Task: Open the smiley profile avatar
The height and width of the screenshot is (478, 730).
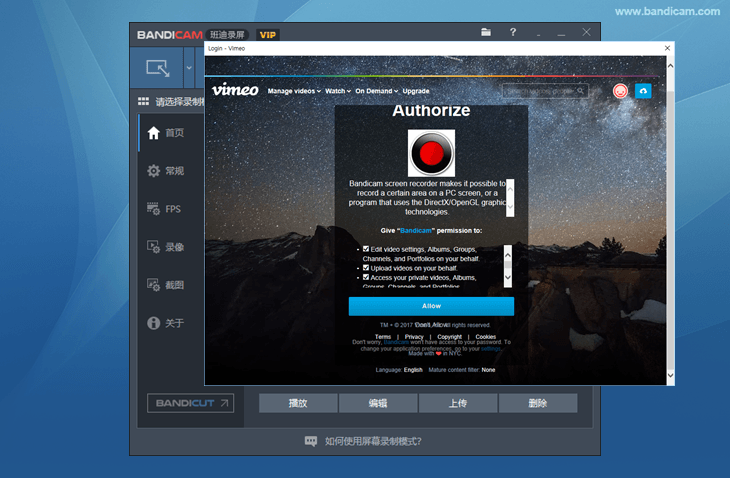Action: (x=620, y=91)
